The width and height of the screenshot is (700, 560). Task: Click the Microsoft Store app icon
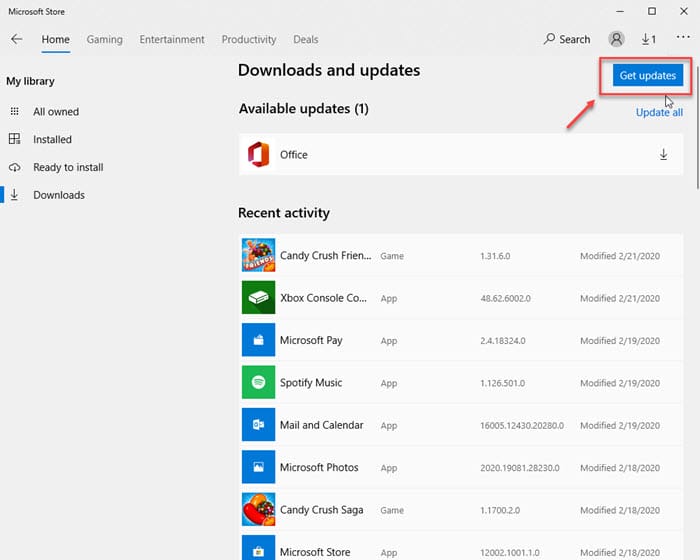(258, 548)
